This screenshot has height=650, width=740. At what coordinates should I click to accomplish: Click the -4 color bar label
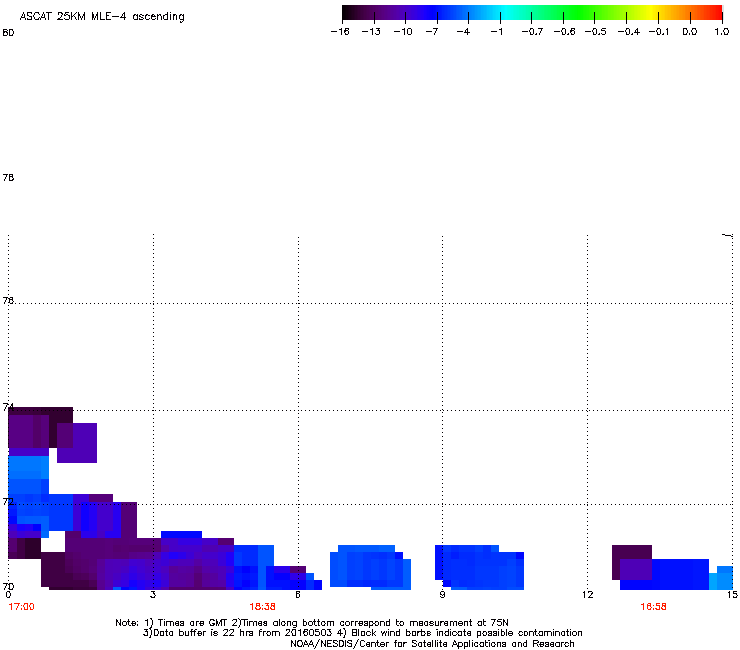coord(463,32)
